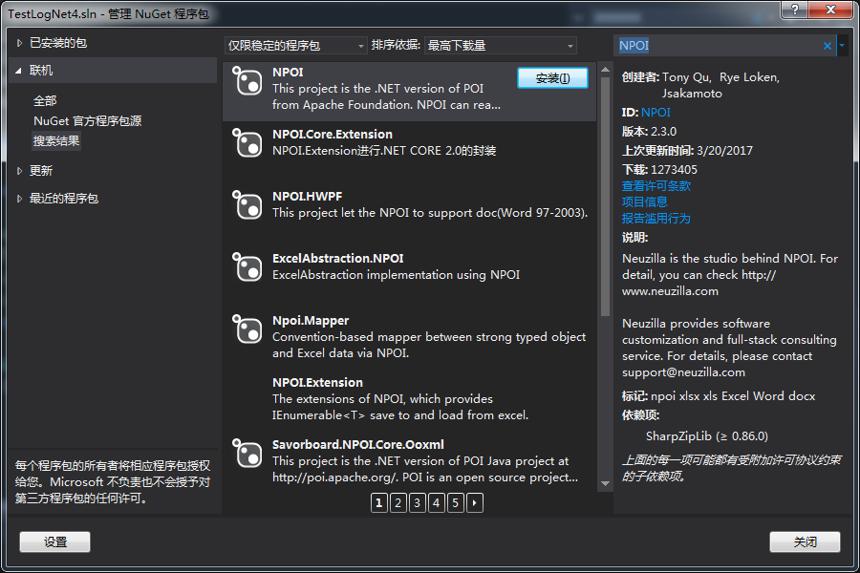Open the 最高下载量 sort dropdown
Screen dimensions: 860x573
click(x=500, y=46)
